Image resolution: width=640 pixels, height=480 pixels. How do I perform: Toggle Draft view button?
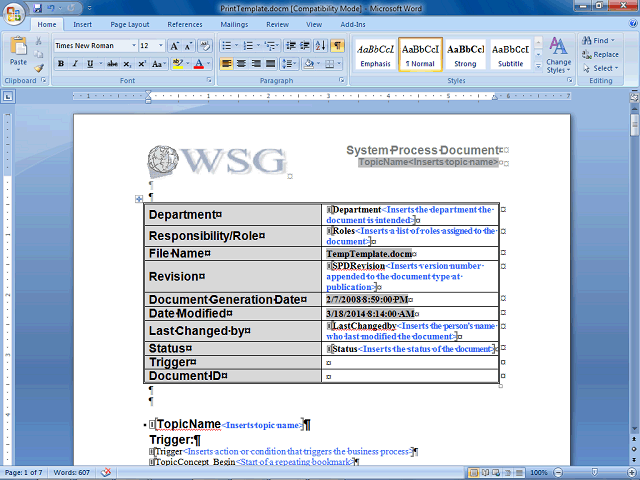[519, 473]
